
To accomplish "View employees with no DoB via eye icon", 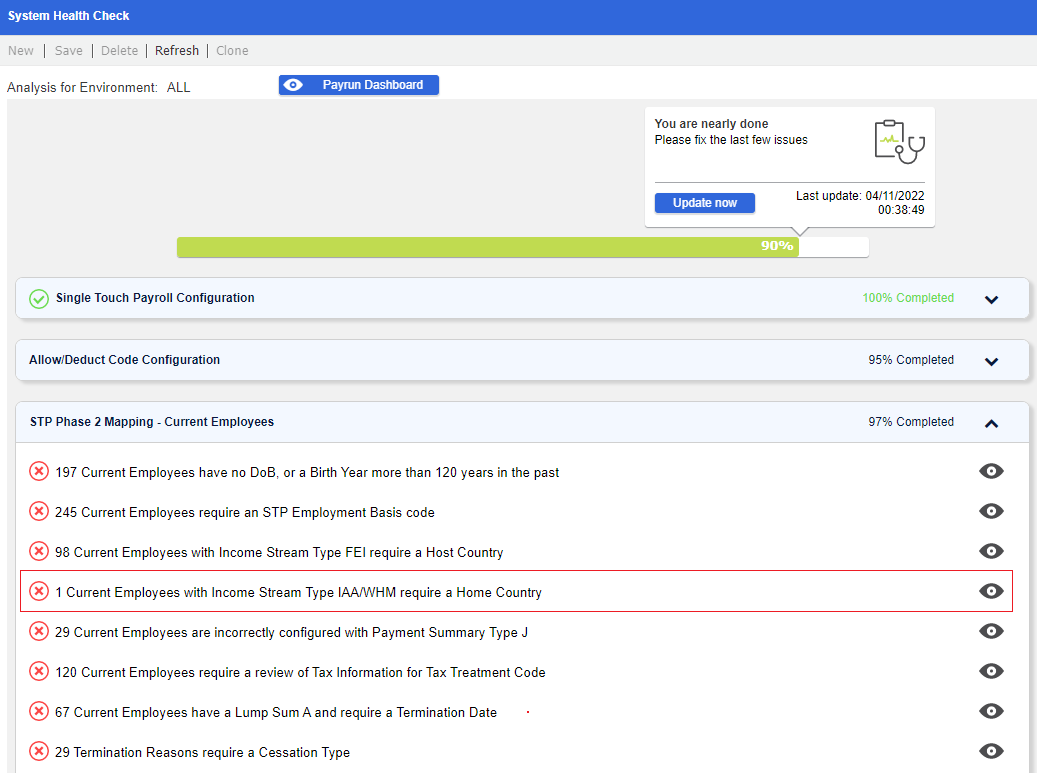I will [x=991, y=471].
